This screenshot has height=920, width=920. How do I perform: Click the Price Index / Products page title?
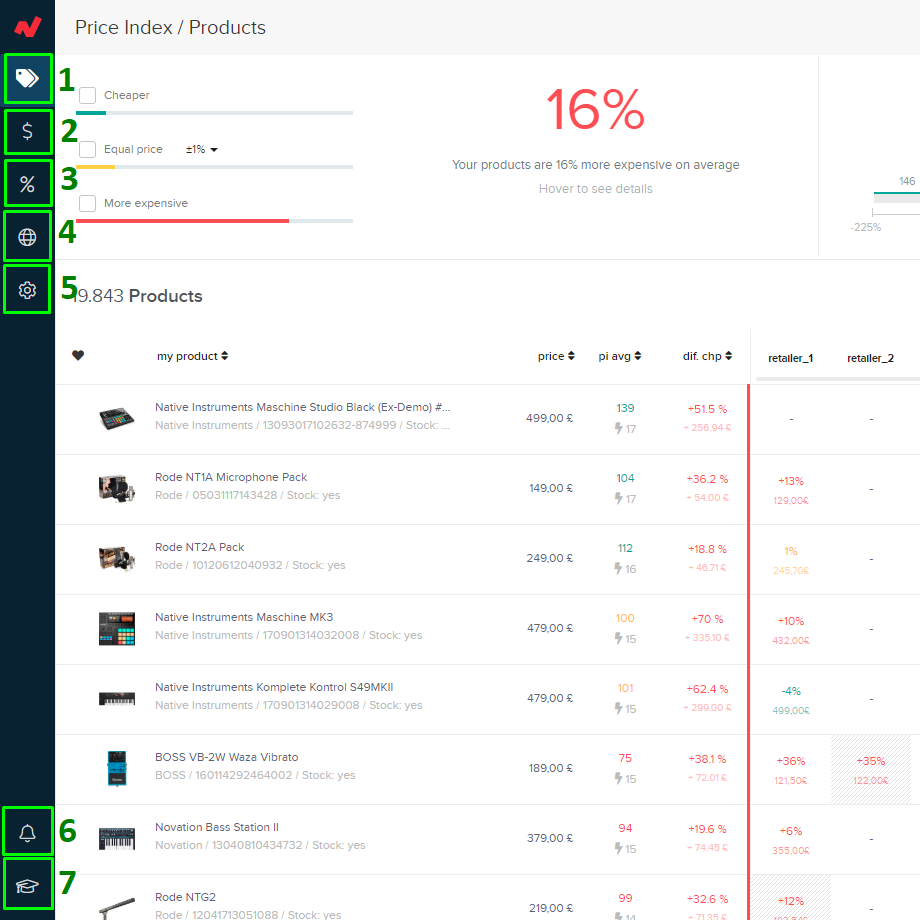click(170, 28)
